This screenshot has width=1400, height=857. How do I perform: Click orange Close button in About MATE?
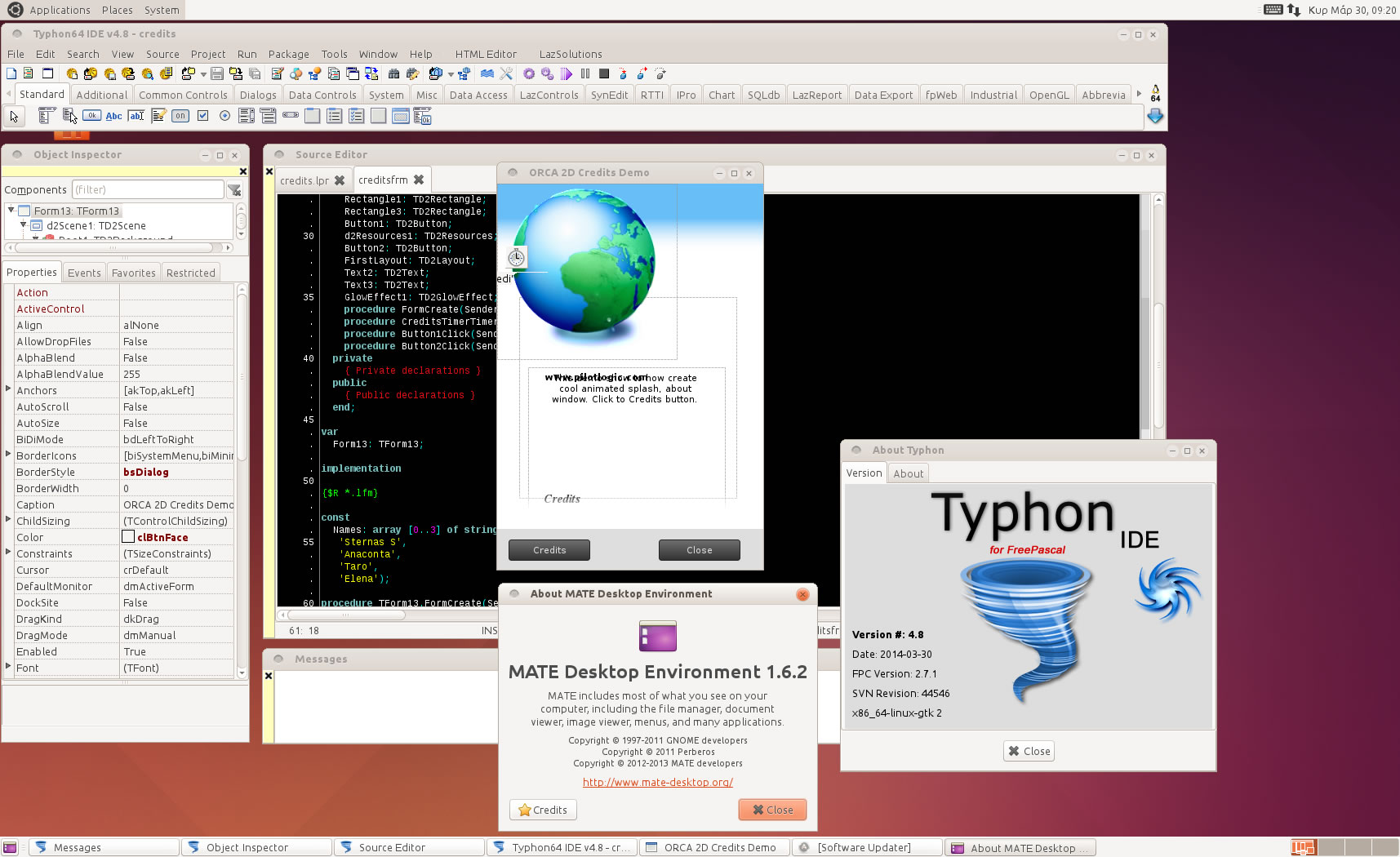pos(772,810)
